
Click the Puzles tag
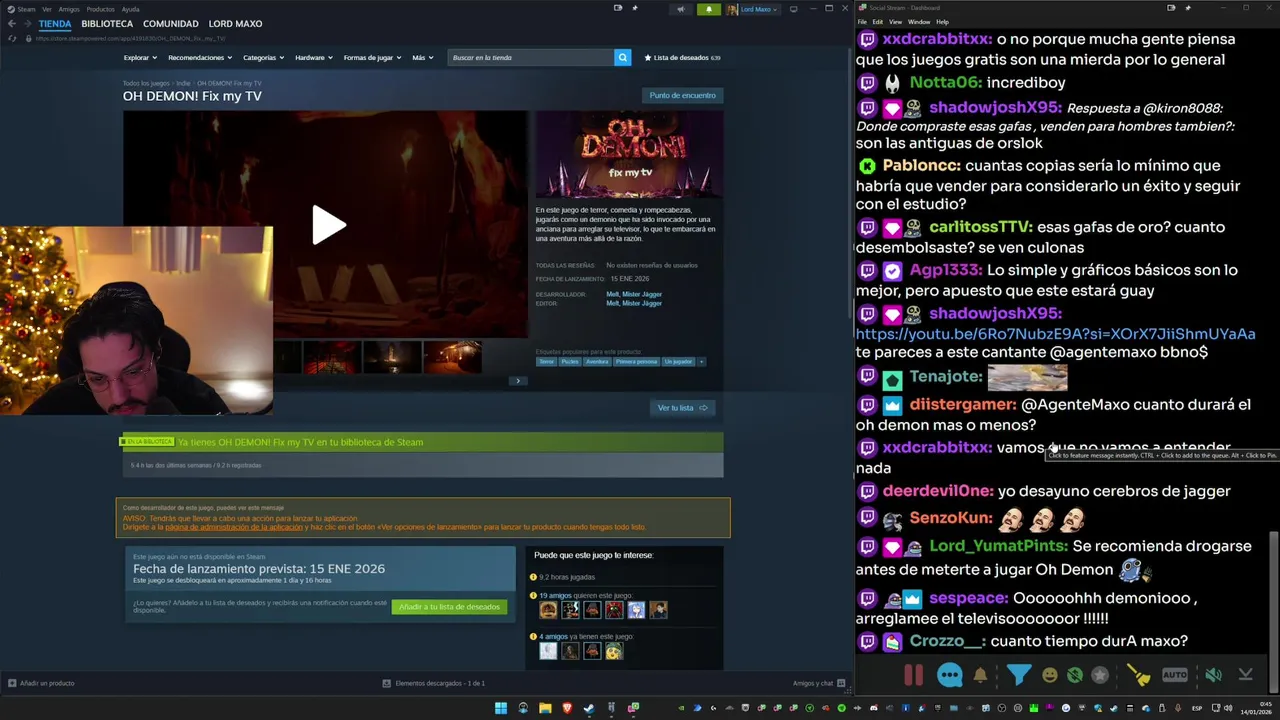[x=569, y=362]
